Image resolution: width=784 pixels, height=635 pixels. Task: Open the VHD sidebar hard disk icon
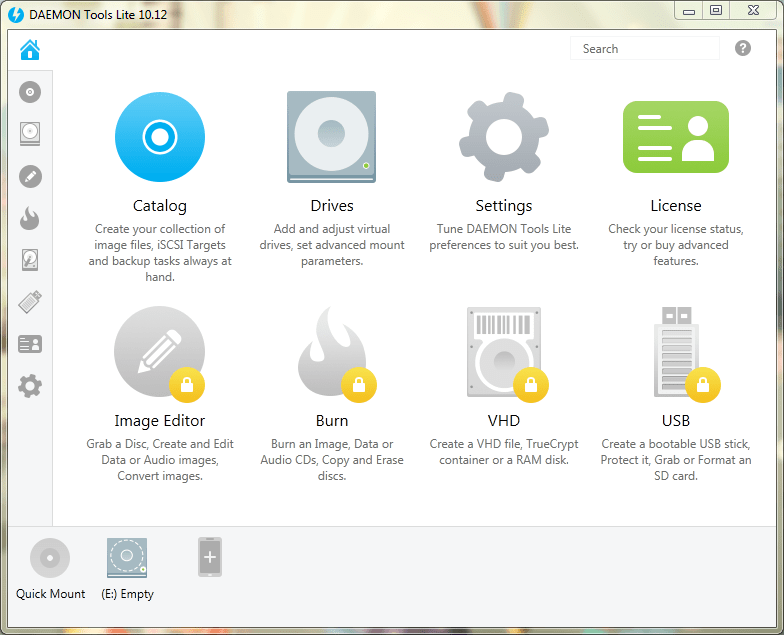[30, 260]
